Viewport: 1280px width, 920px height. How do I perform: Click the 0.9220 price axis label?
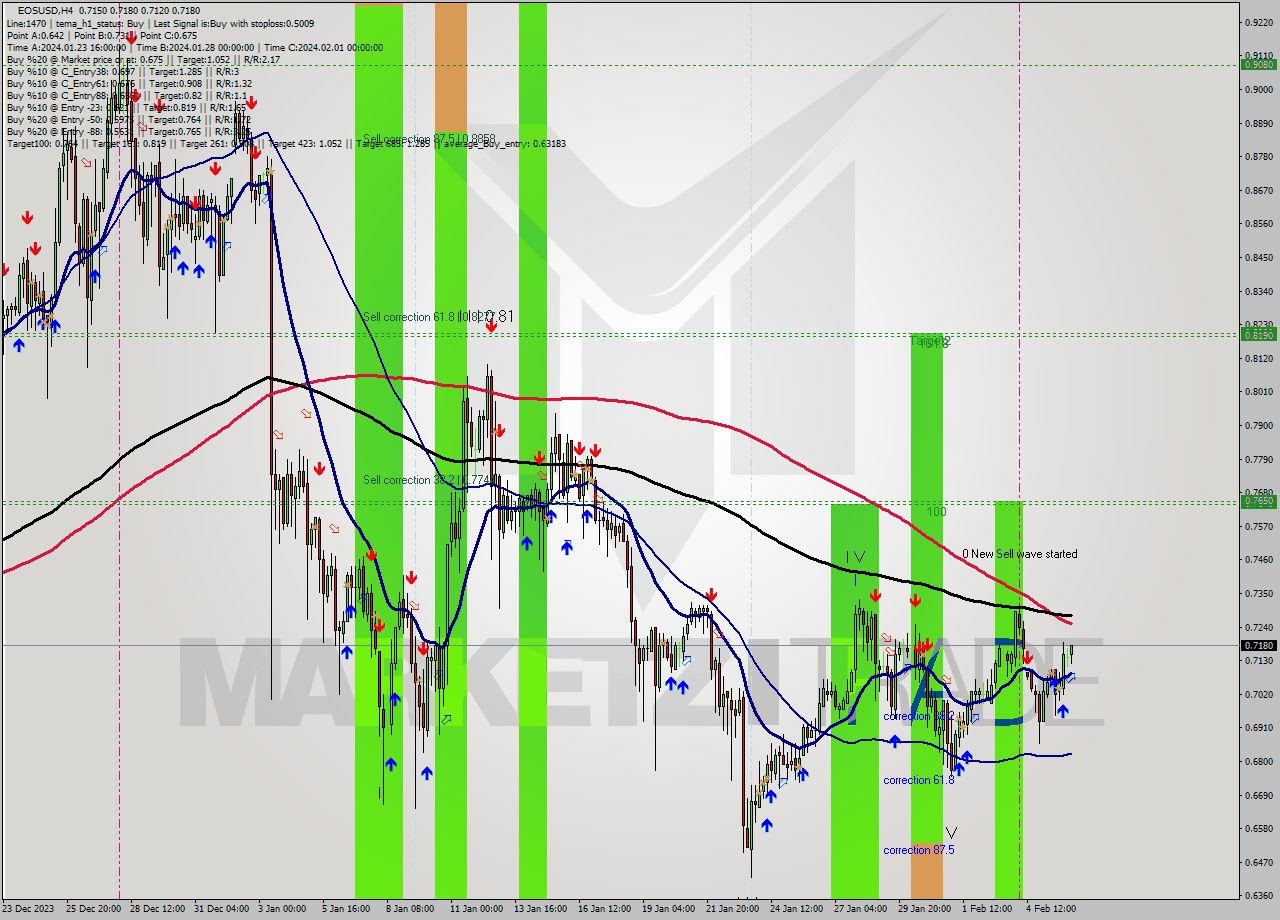pyautogui.click(x=1257, y=22)
